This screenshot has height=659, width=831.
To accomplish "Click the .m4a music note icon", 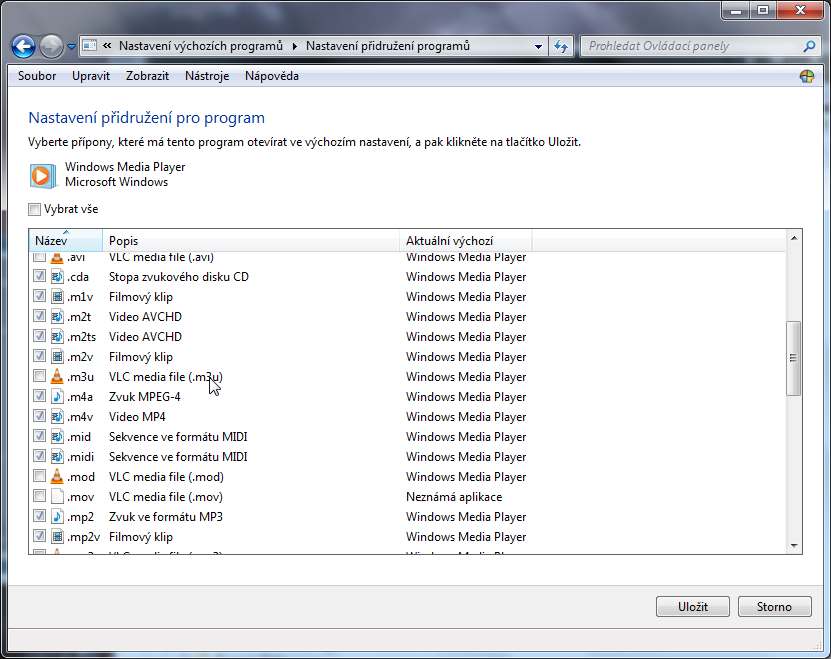I will 57,397.
